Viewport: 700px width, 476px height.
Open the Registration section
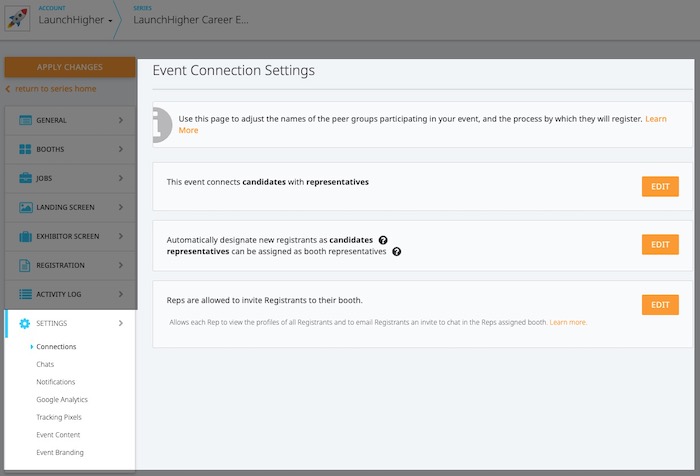pyautogui.click(x=70, y=265)
